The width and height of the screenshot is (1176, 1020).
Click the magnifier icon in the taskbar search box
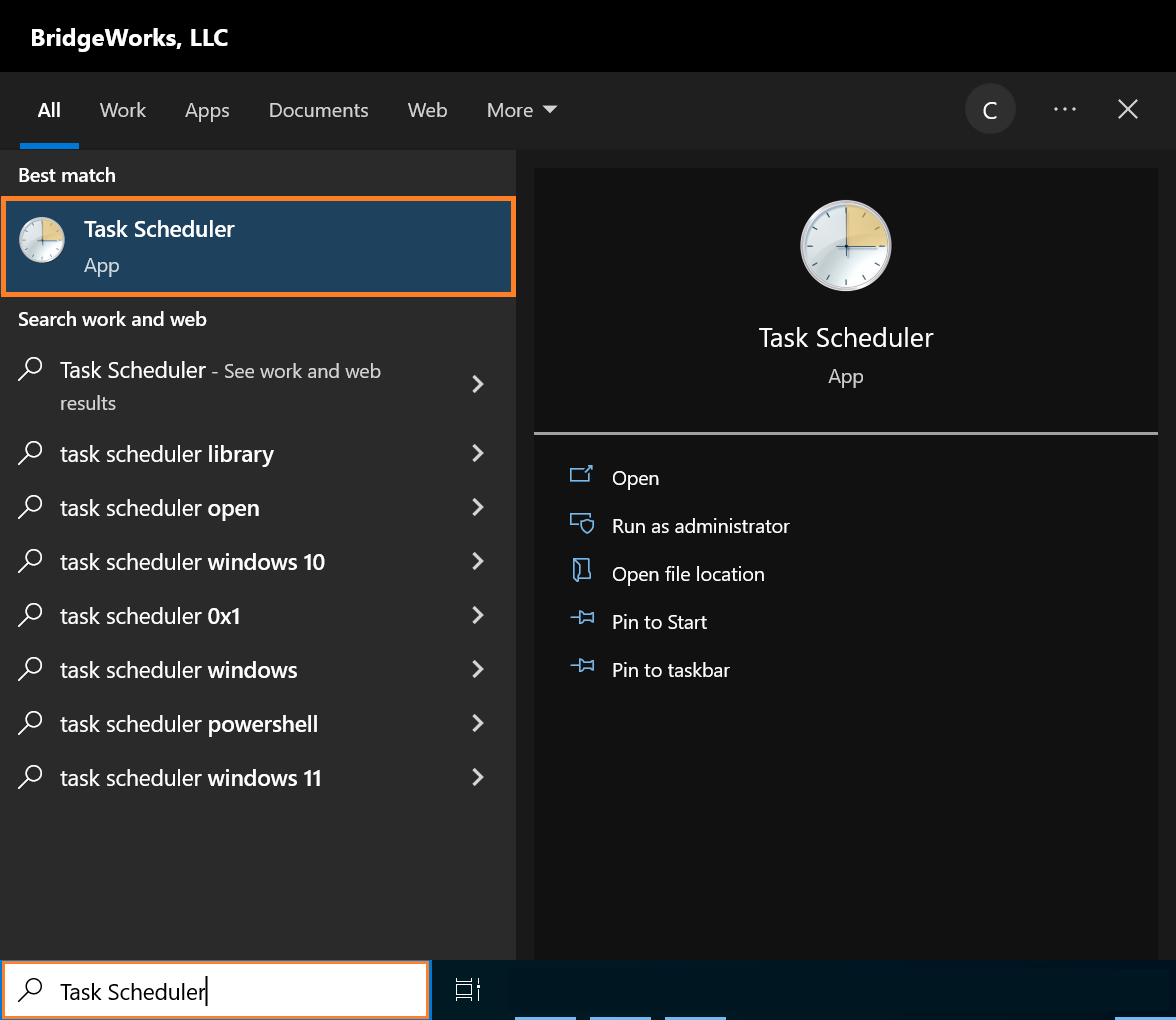pos(30,990)
